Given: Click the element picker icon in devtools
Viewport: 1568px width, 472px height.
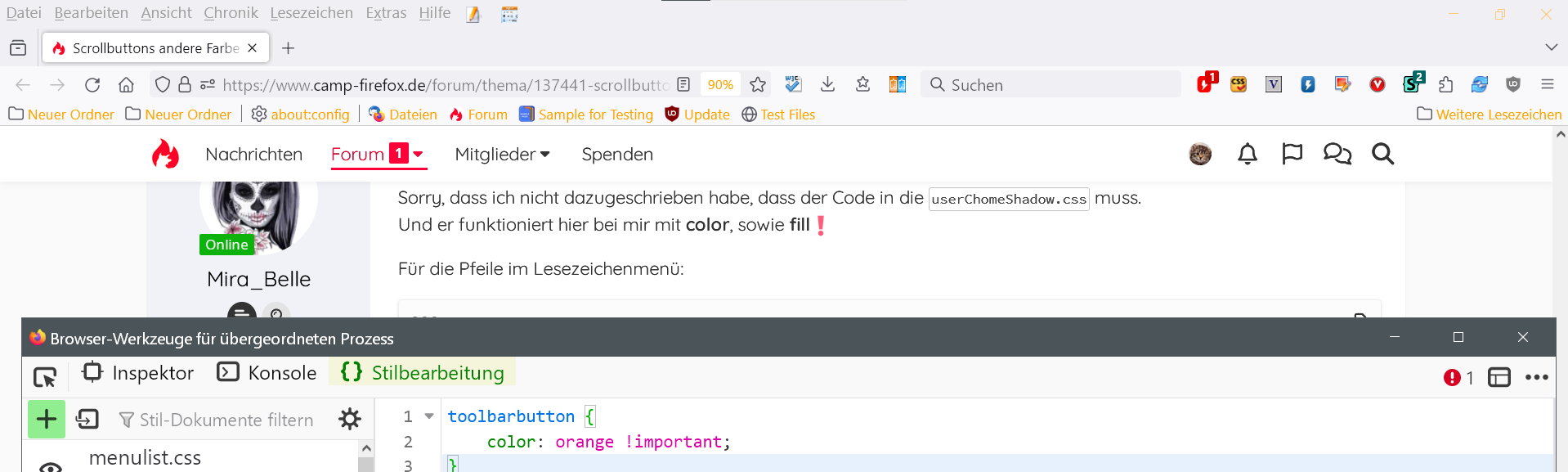Looking at the screenshot, I should (x=45, y=377).
